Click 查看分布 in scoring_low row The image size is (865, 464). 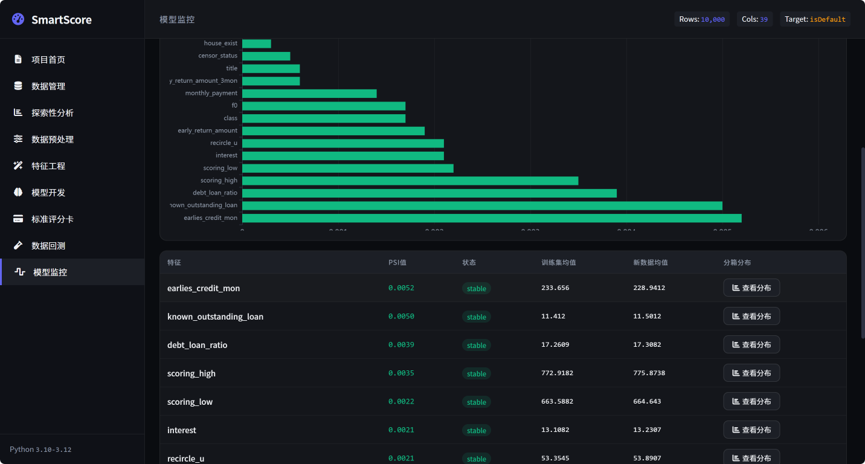click(751, 401)
